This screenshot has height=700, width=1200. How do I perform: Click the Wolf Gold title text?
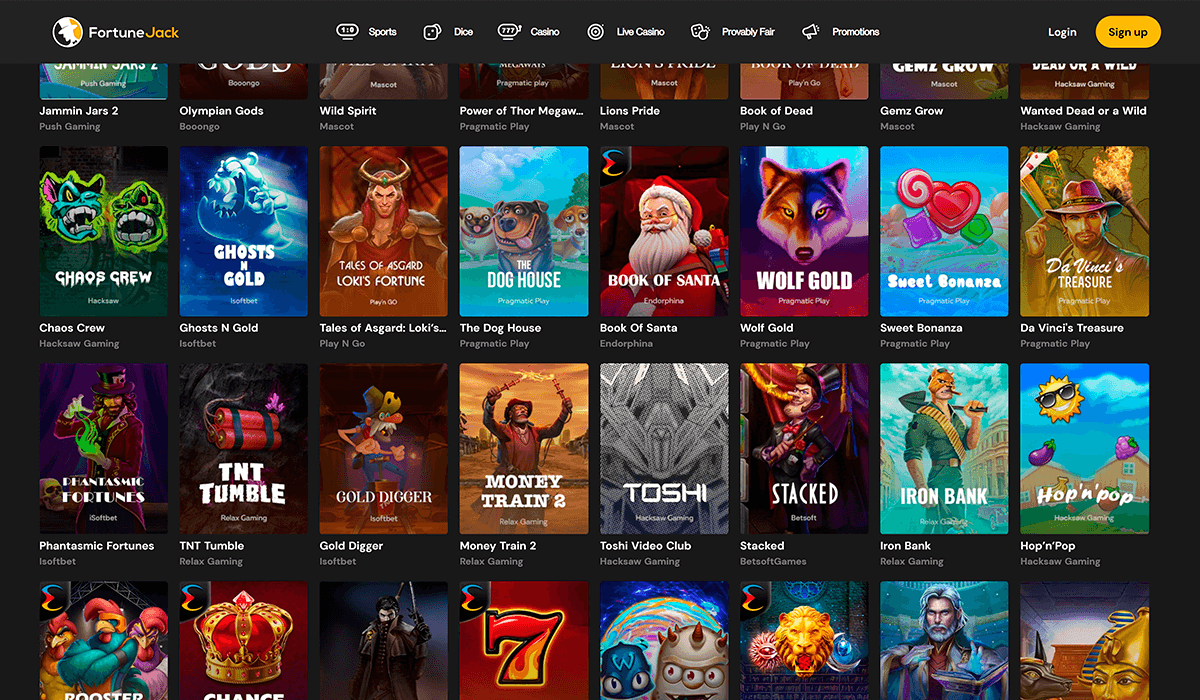pos(767,328)
